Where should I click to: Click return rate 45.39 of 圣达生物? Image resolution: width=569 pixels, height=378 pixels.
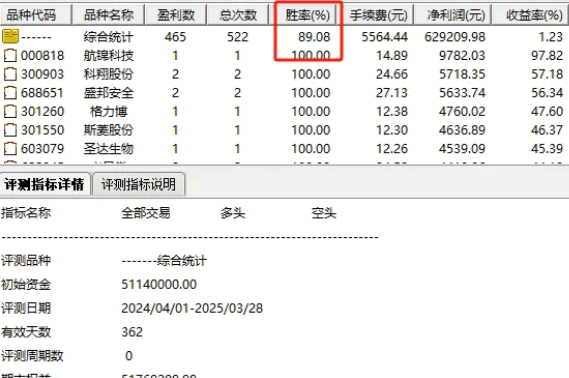[547, 149]
